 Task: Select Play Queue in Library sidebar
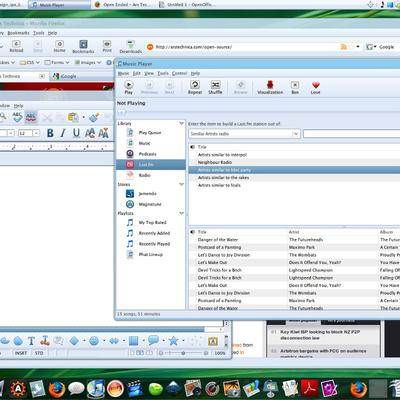(151, 133)
